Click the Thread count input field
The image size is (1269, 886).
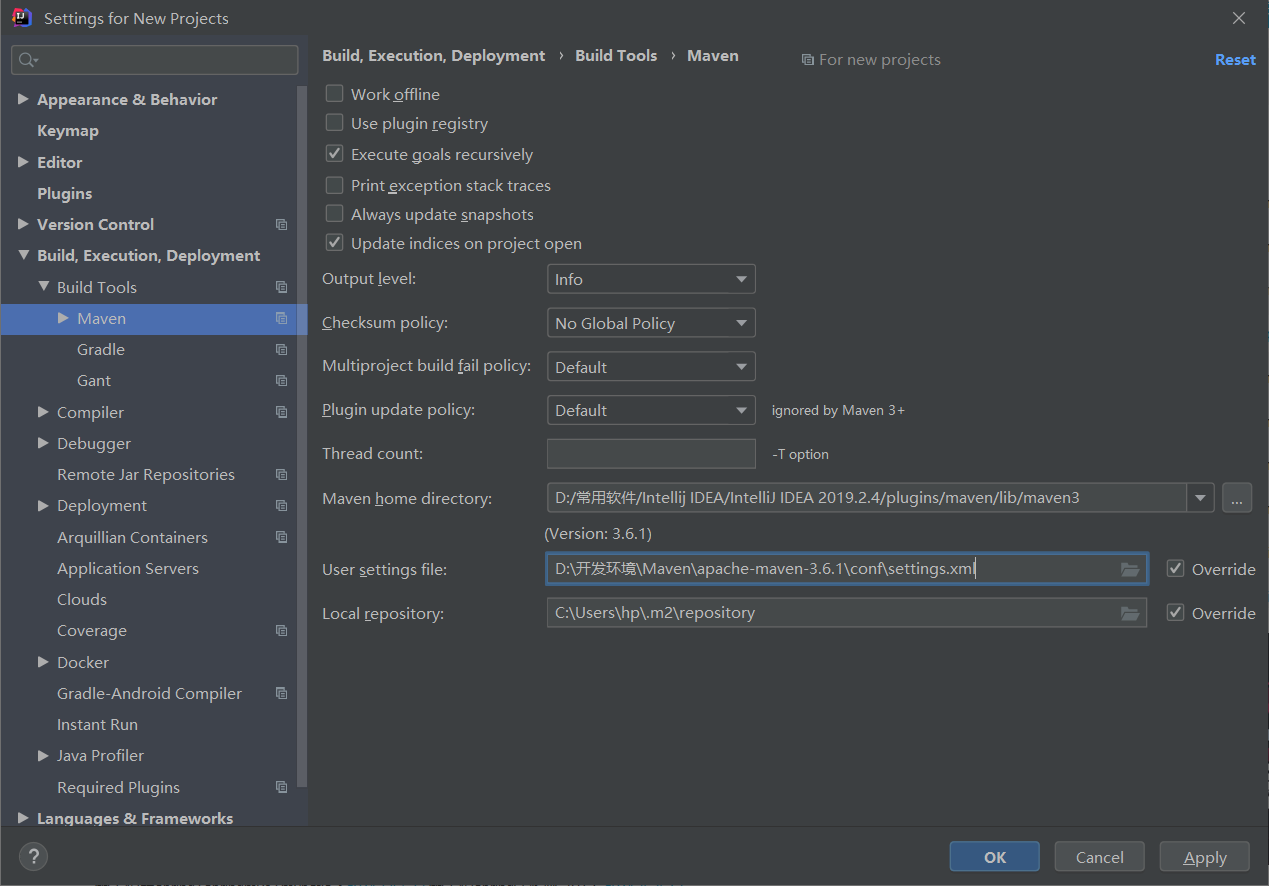pyautogui.click(x=651, y=453)
